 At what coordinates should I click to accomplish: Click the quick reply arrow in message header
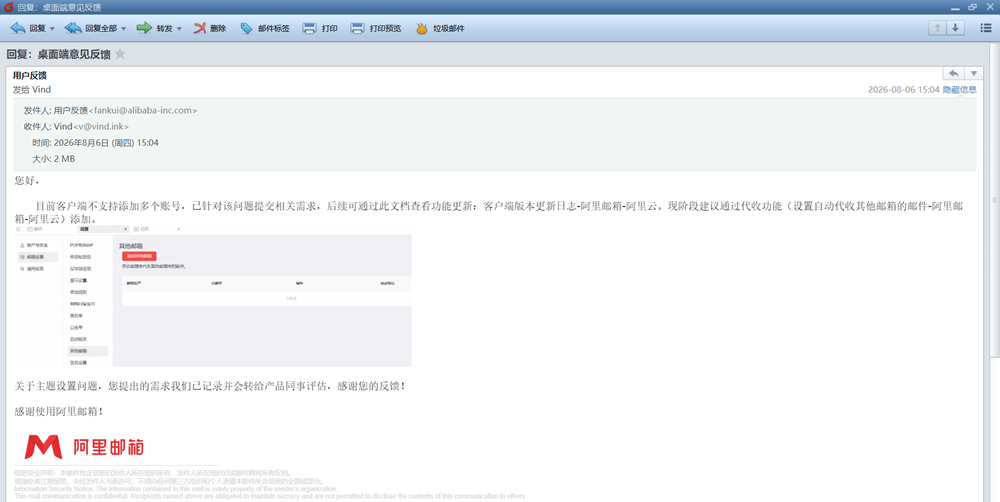(953, 73)
